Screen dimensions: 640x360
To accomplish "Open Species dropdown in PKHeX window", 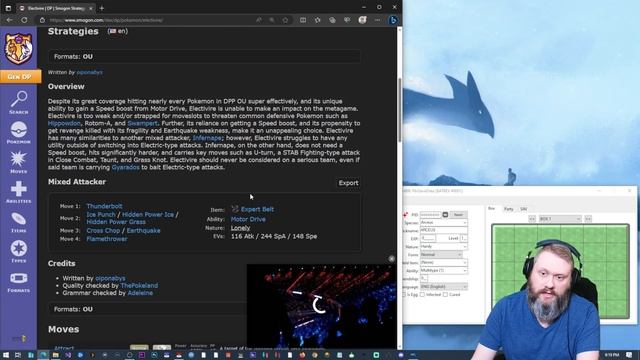I will (x=444, y=223).
